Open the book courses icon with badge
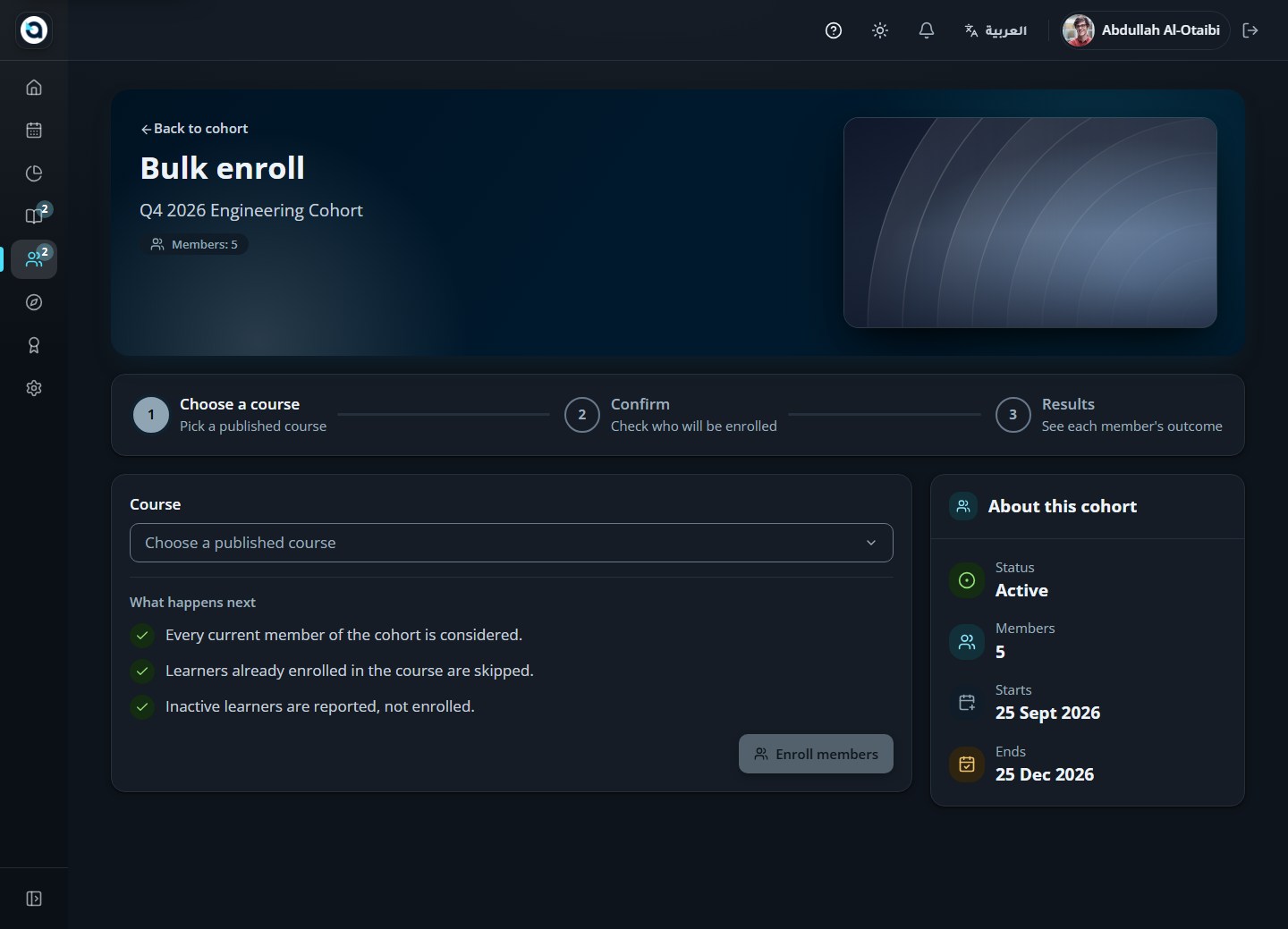 34,215
